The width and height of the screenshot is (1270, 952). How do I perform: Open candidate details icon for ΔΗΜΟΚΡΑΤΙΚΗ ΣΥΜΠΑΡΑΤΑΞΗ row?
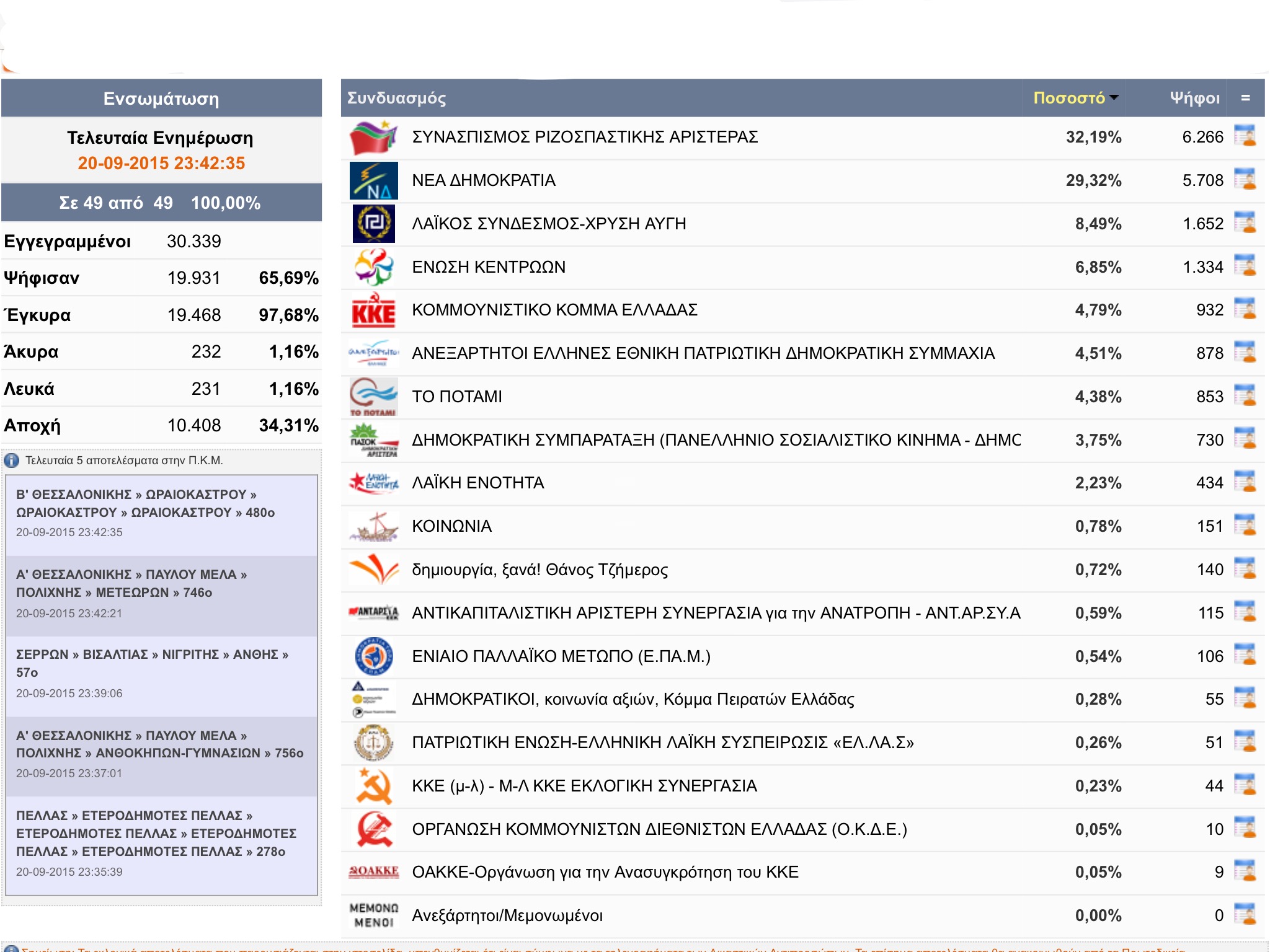[x=1245, y=439]
